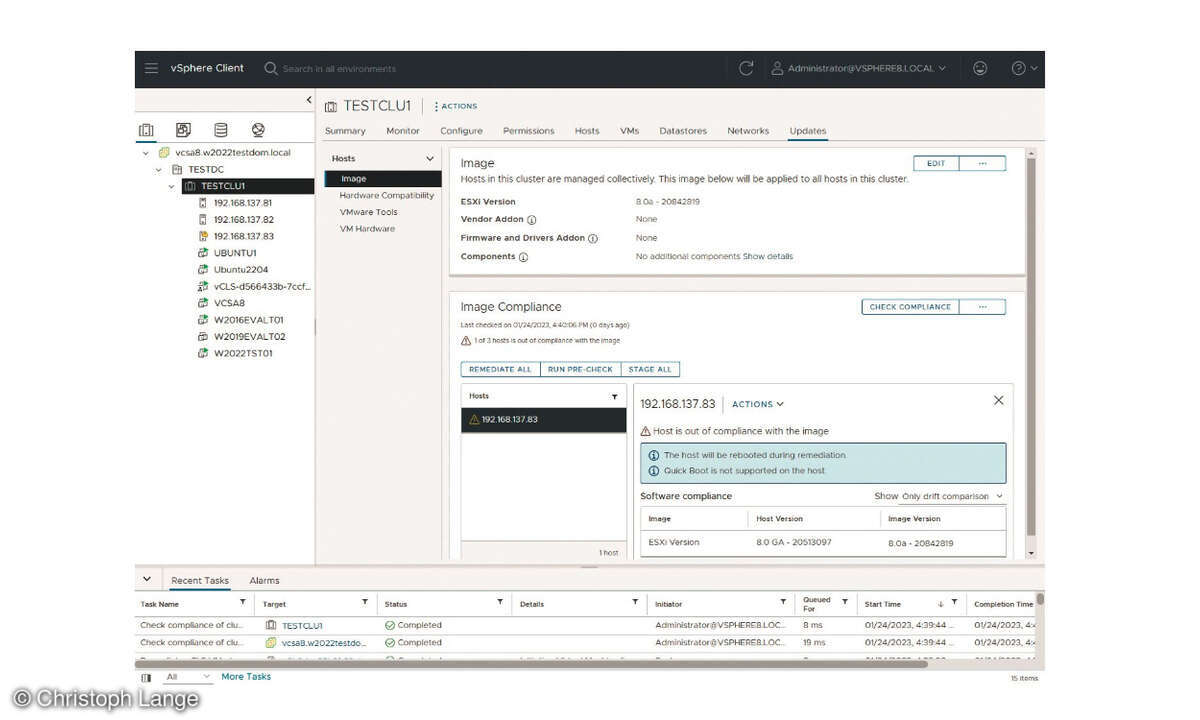This screenshot has width=1200, height=720.
Task: Switch to VMs and Templates inventory view
Action: (183, 130)
